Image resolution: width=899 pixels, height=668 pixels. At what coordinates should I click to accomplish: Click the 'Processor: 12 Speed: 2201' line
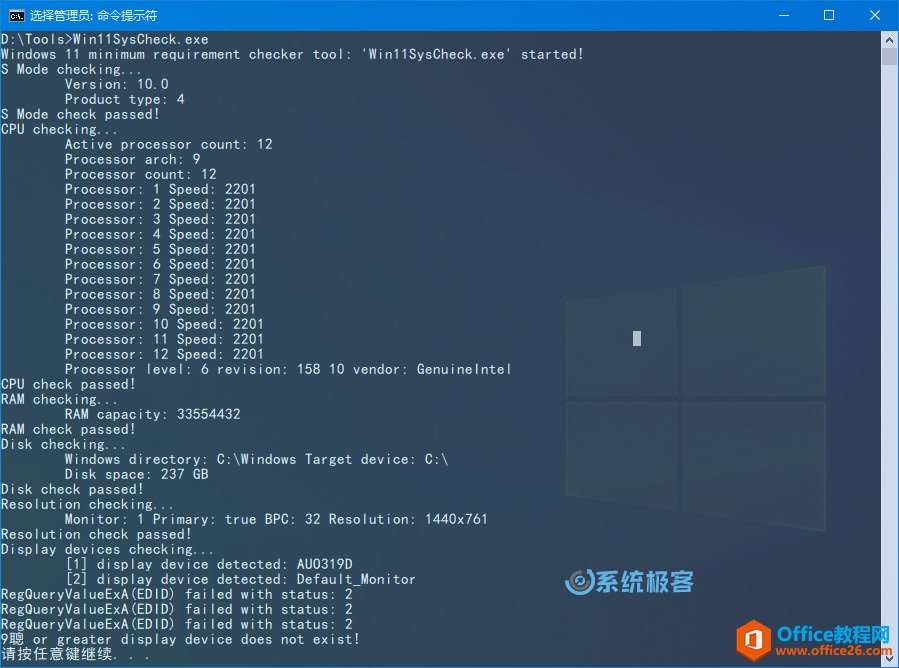click(x=164, y=354)
